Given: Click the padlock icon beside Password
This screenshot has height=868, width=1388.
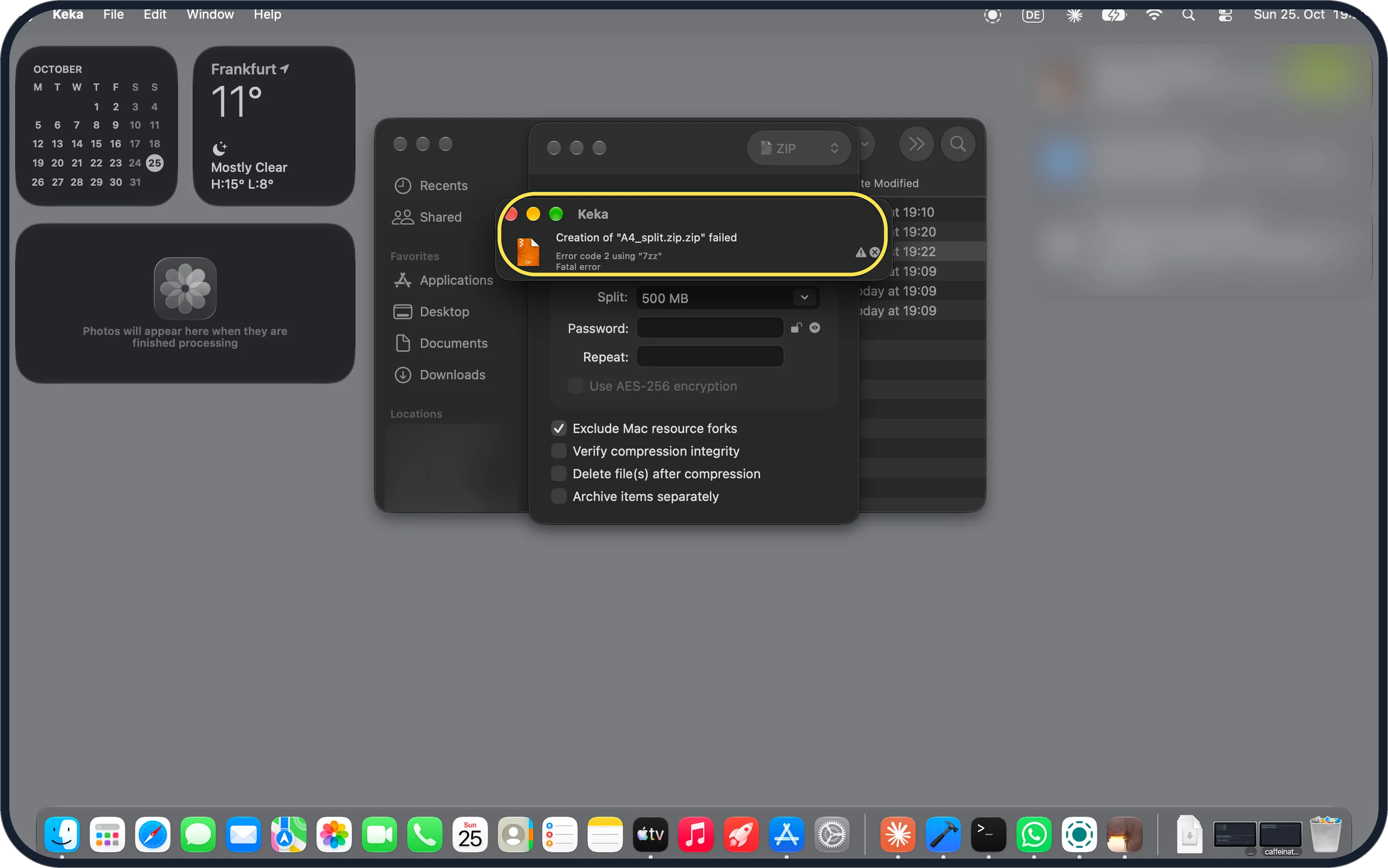Looking at the screenshot, I should 796,328.
